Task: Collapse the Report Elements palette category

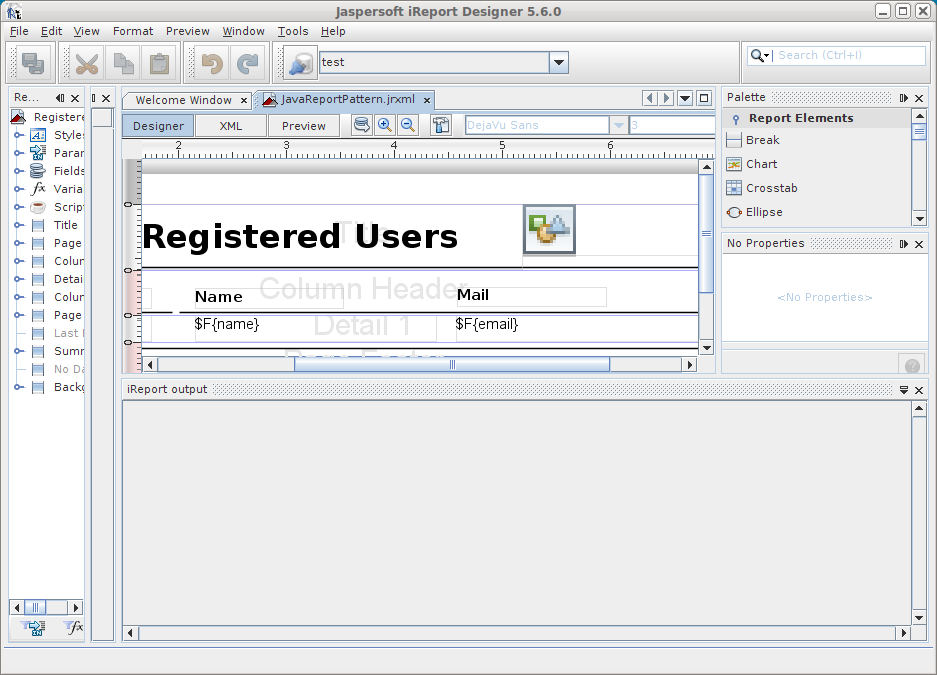Action: point(736,119)
